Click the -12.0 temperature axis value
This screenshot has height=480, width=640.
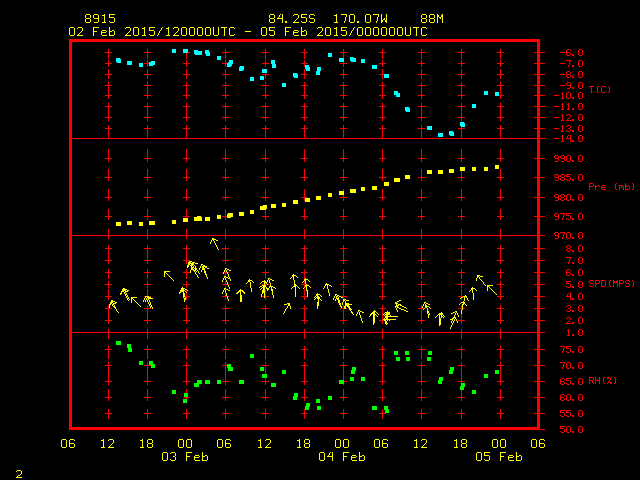coord(569,118)
